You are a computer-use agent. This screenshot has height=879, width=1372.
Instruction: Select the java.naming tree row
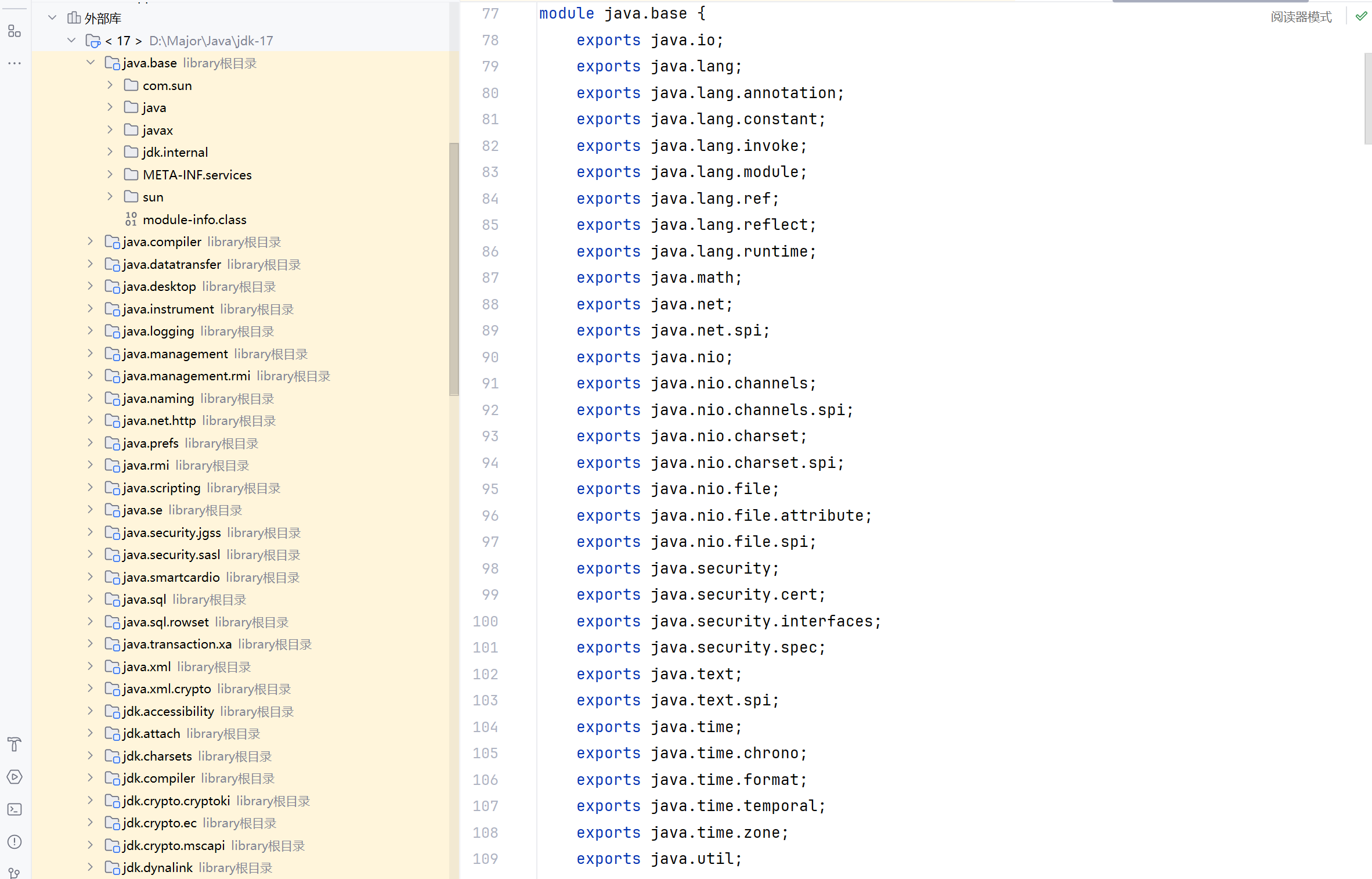coord(241,398)
